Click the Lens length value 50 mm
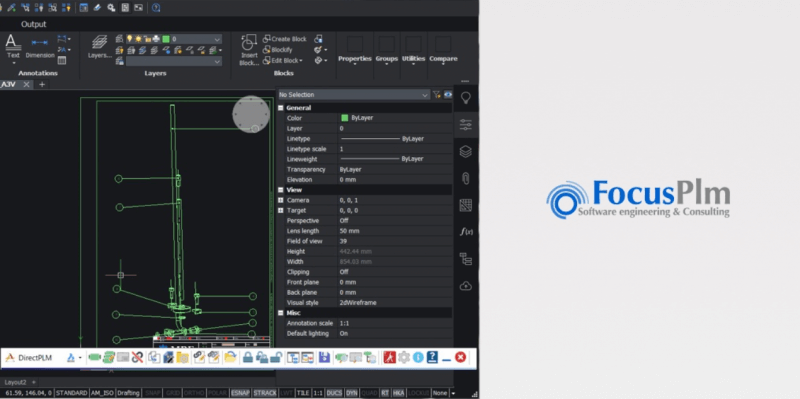This screenshot has width=800, height=399. 349,231
